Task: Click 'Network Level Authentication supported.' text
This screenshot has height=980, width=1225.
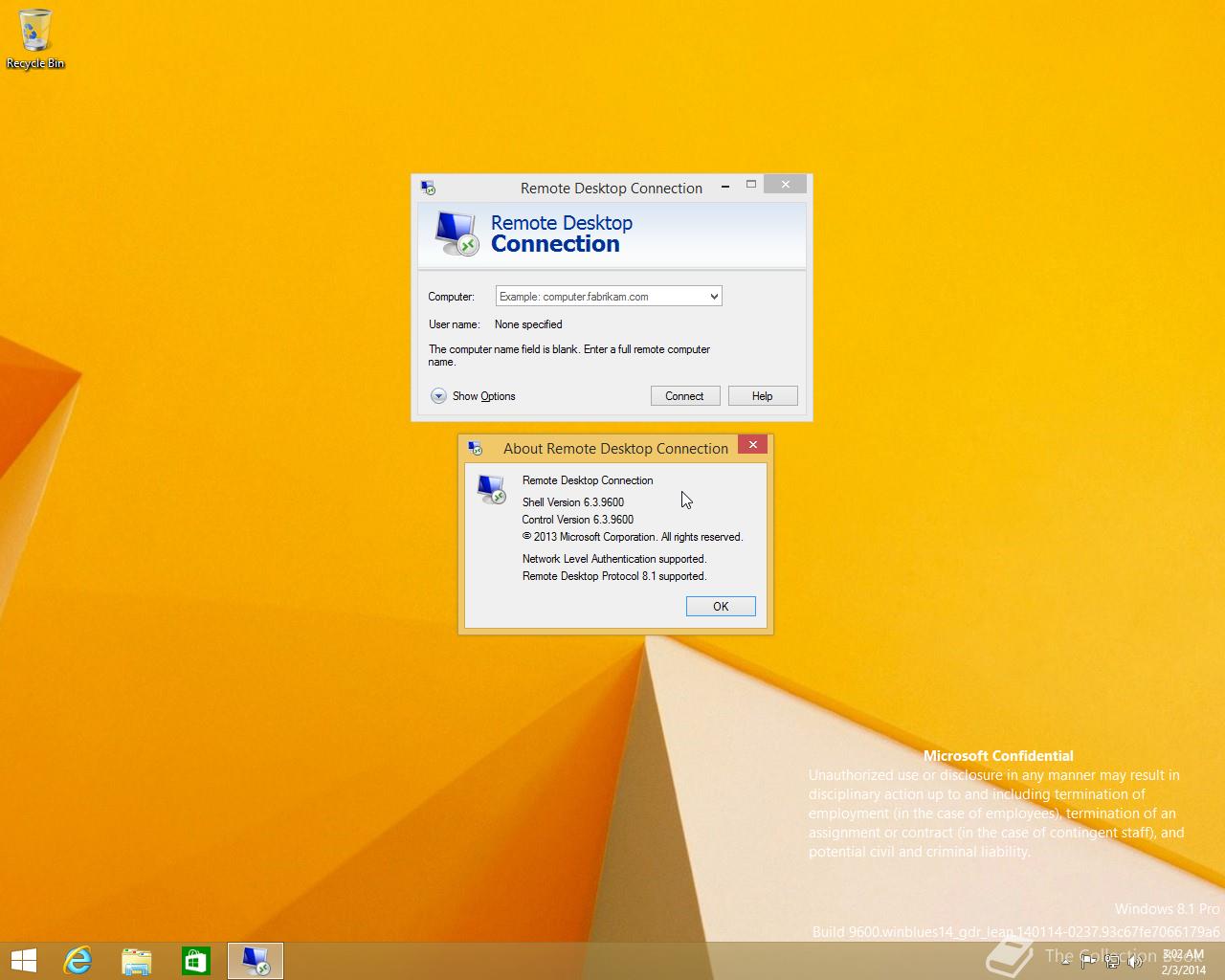Action: click(614, 559)
